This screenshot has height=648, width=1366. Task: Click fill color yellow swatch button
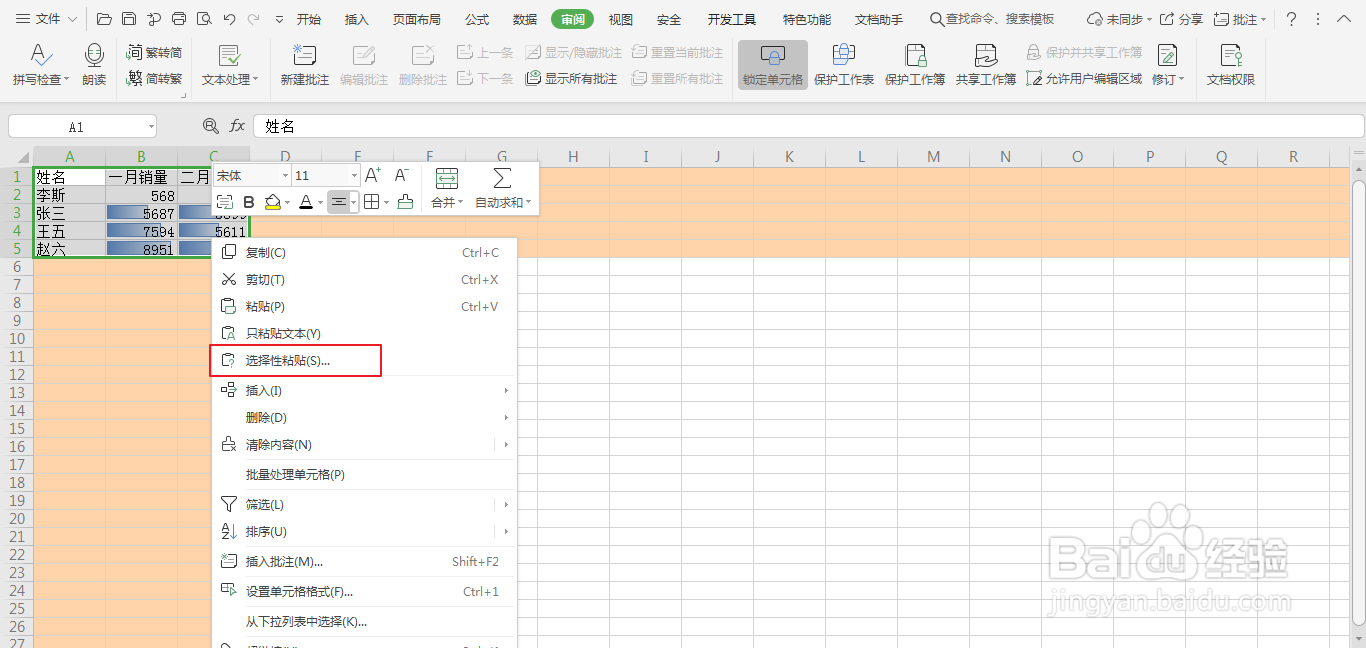(273, 202)
